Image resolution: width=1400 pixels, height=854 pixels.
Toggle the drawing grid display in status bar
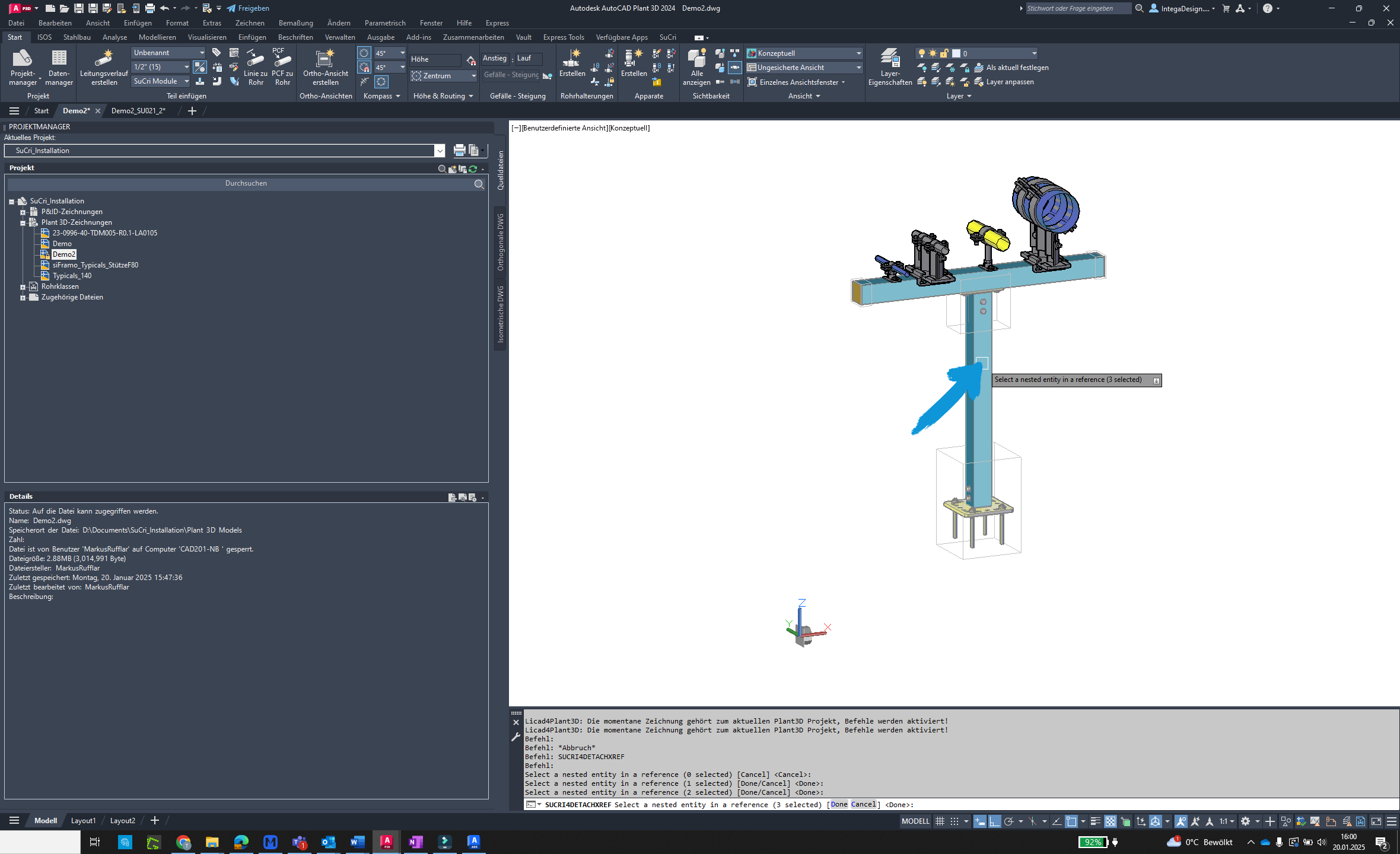click(x=940, y=821)
